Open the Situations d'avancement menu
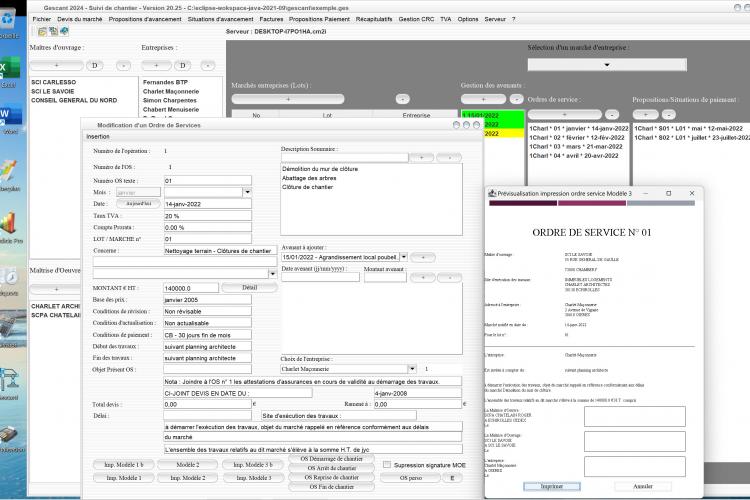750x500 pixels. coord(221,19)
